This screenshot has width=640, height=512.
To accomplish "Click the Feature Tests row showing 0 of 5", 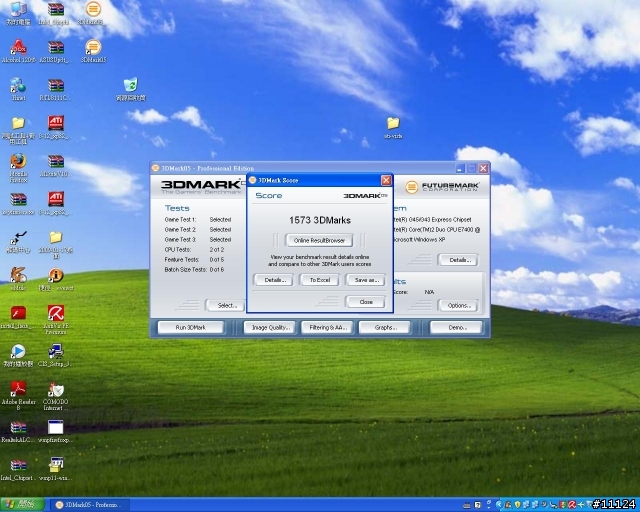I will point(194,260).
